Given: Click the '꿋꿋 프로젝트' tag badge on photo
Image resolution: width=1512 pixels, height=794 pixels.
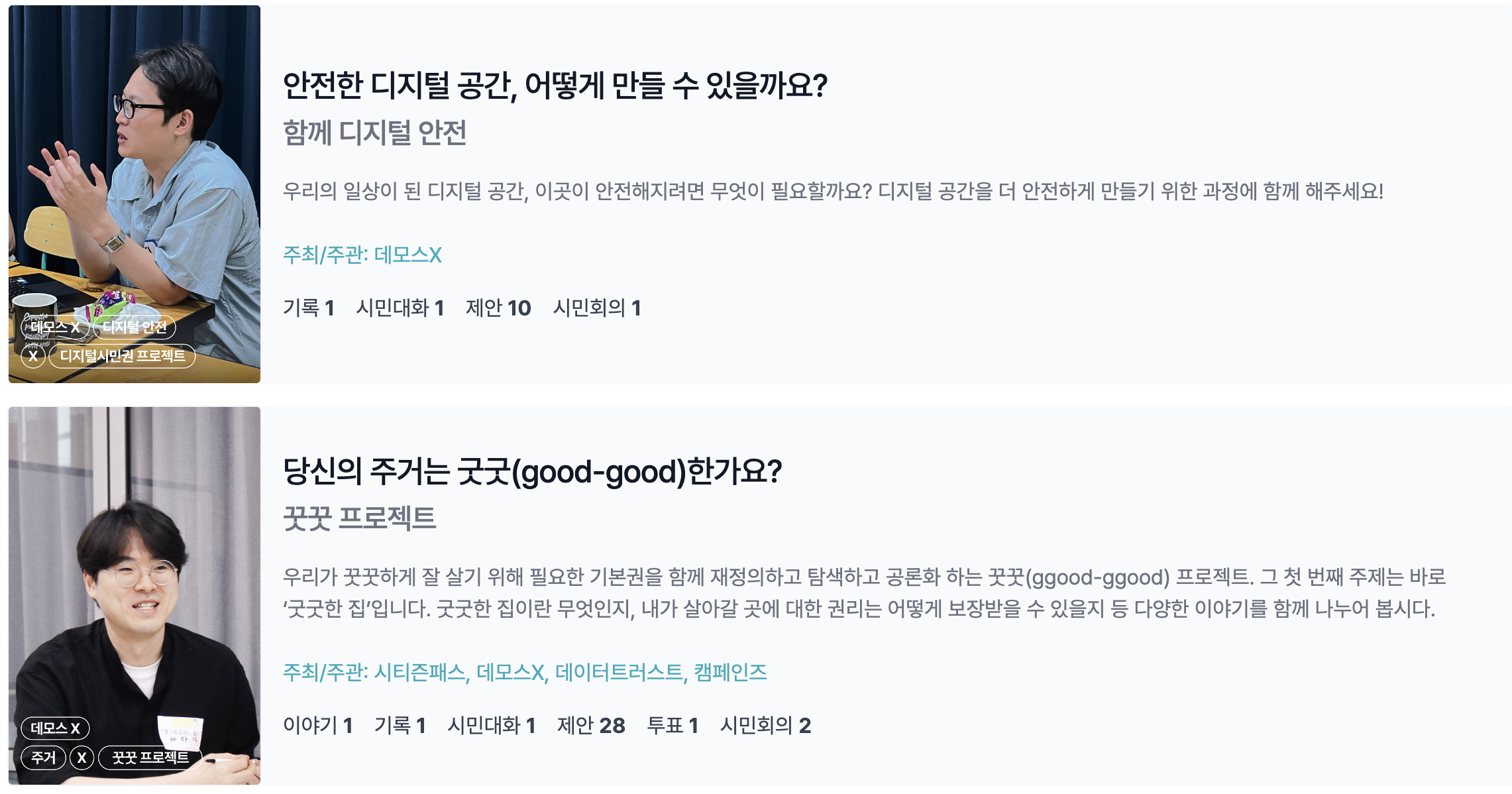Looking at the screenshot, I should [150, 758].
